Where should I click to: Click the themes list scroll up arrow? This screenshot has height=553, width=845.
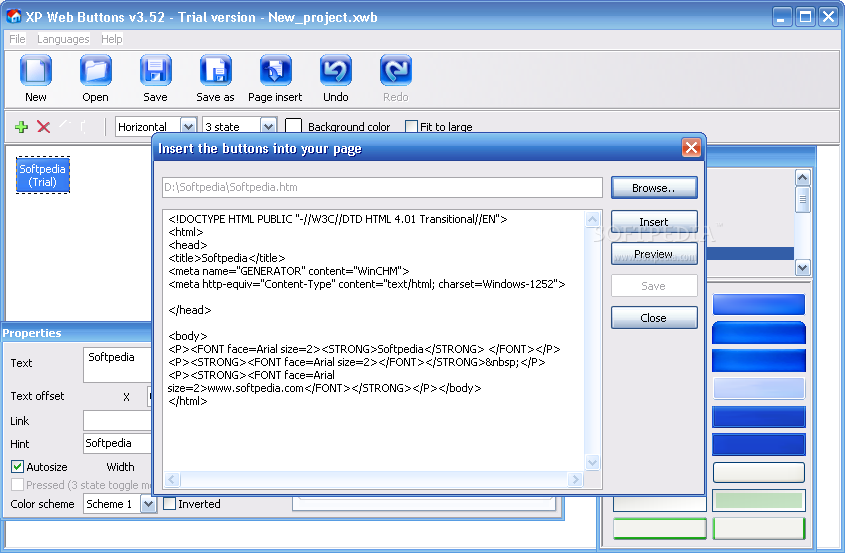click(802, 178)
